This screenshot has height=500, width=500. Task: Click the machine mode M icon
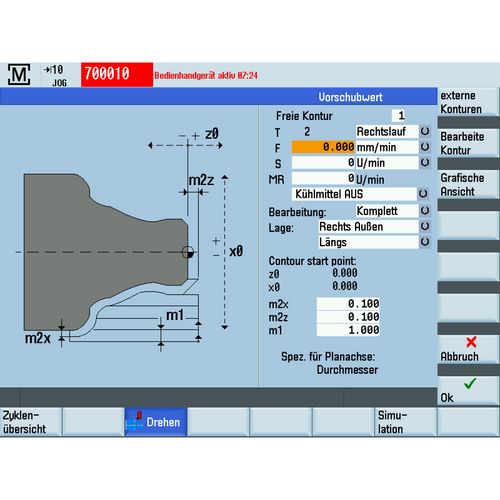[x=19, y=74]
